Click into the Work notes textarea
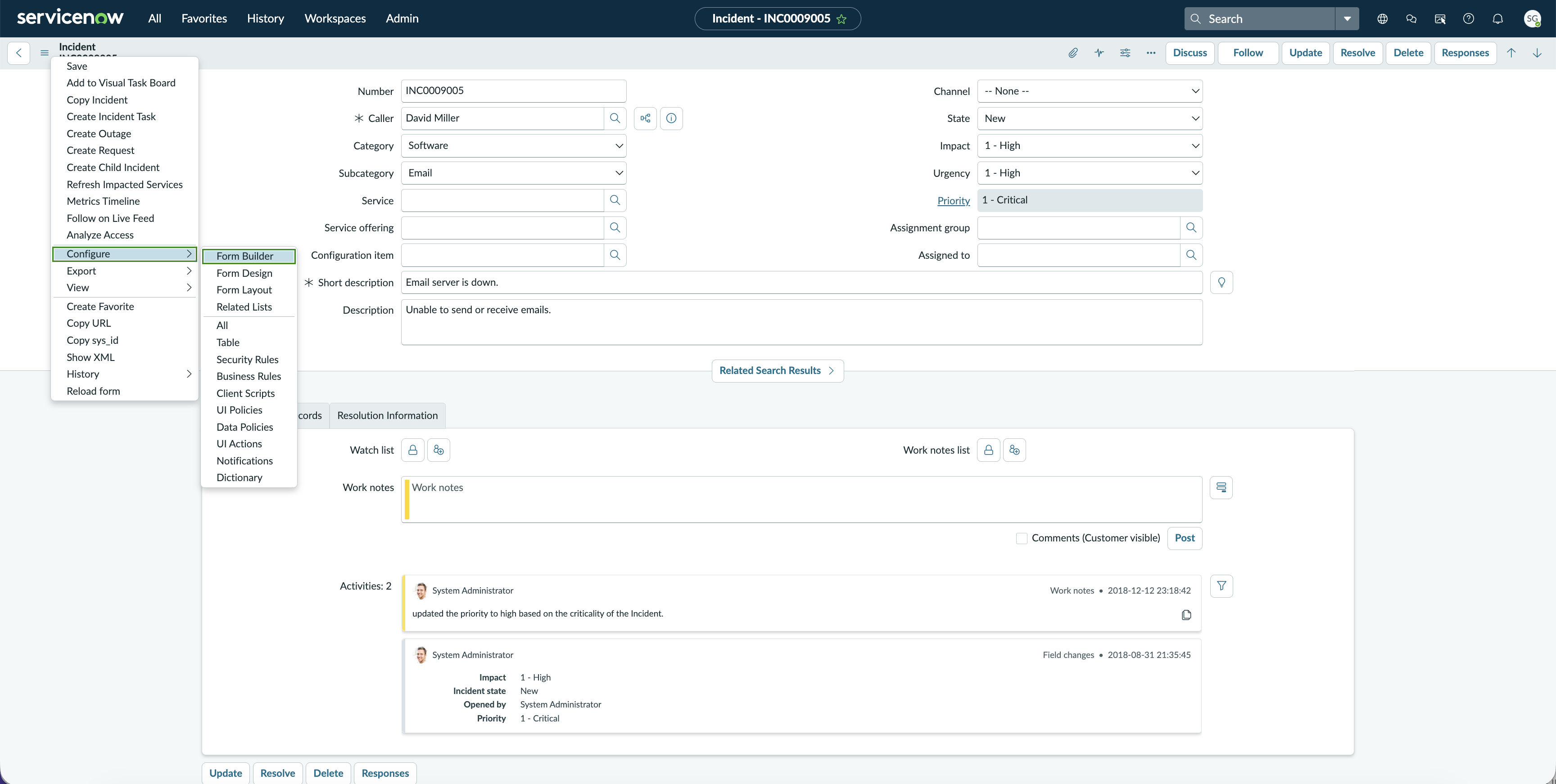Viewport: 1556px width, 784px height. point(801,500)
